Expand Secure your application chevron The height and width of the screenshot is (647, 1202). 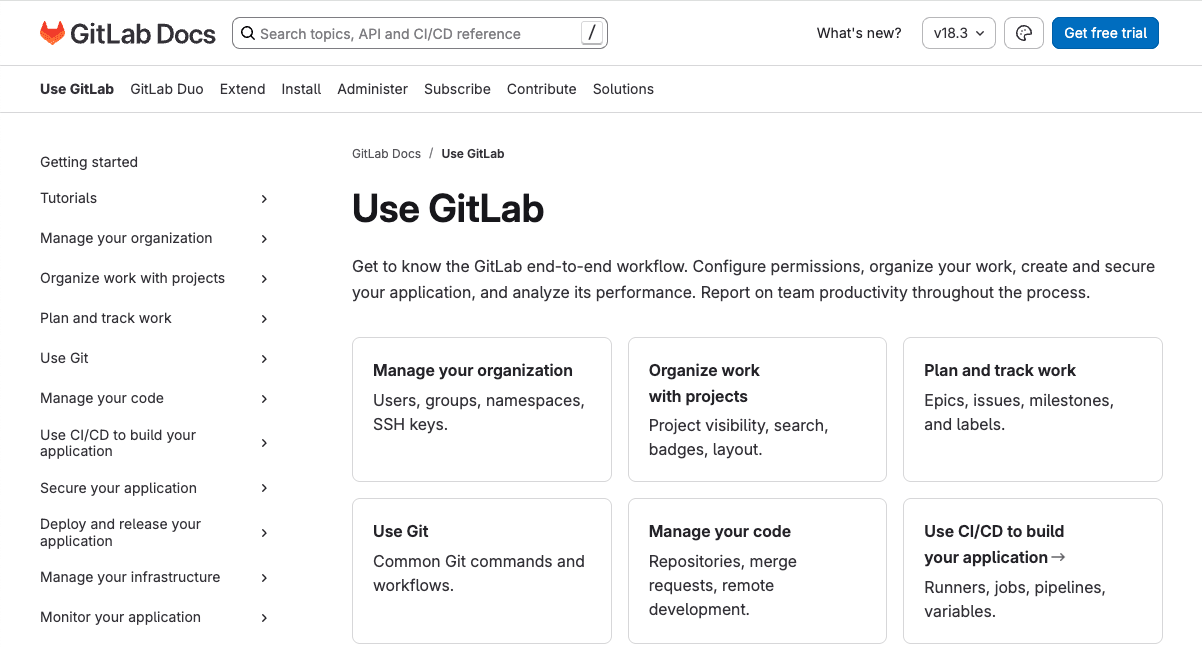tap(264, 488)
